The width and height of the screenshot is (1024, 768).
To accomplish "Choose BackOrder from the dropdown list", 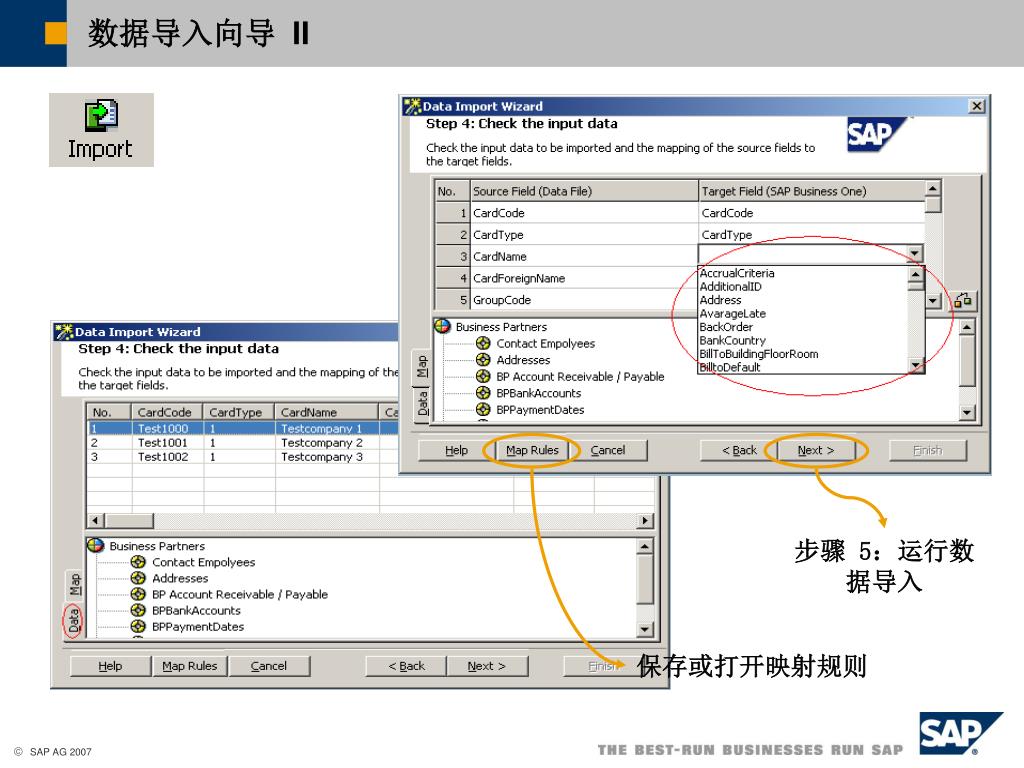I will click(x=726, y=327).
